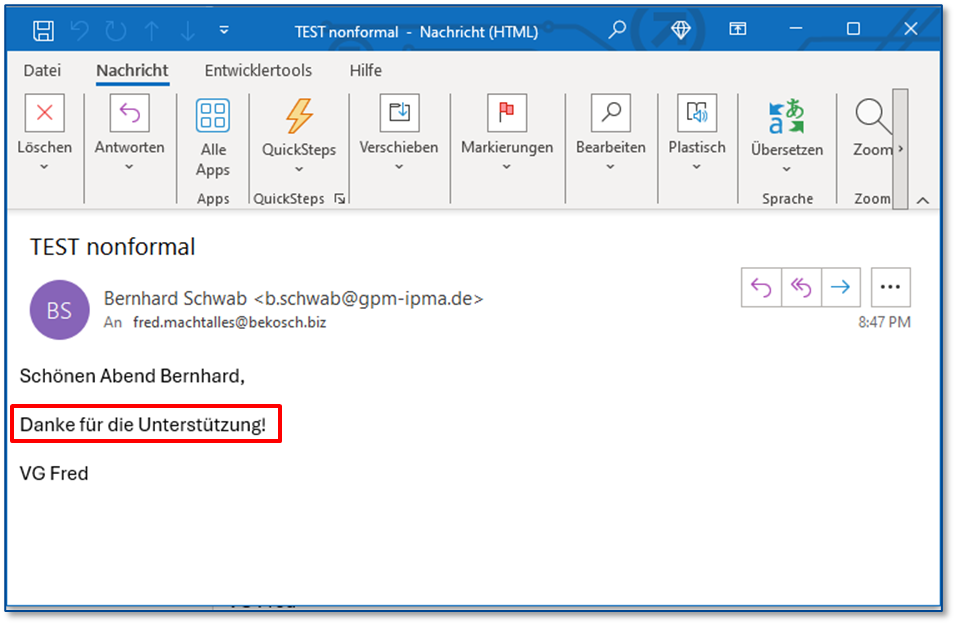
Task: Click the Plastisch reader icon
Action: tap(697, 113)
